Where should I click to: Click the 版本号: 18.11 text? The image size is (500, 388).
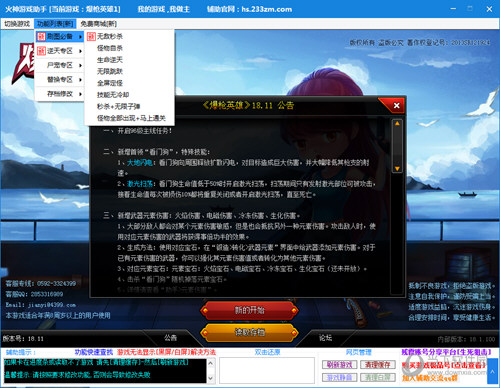tap(23, 339)
